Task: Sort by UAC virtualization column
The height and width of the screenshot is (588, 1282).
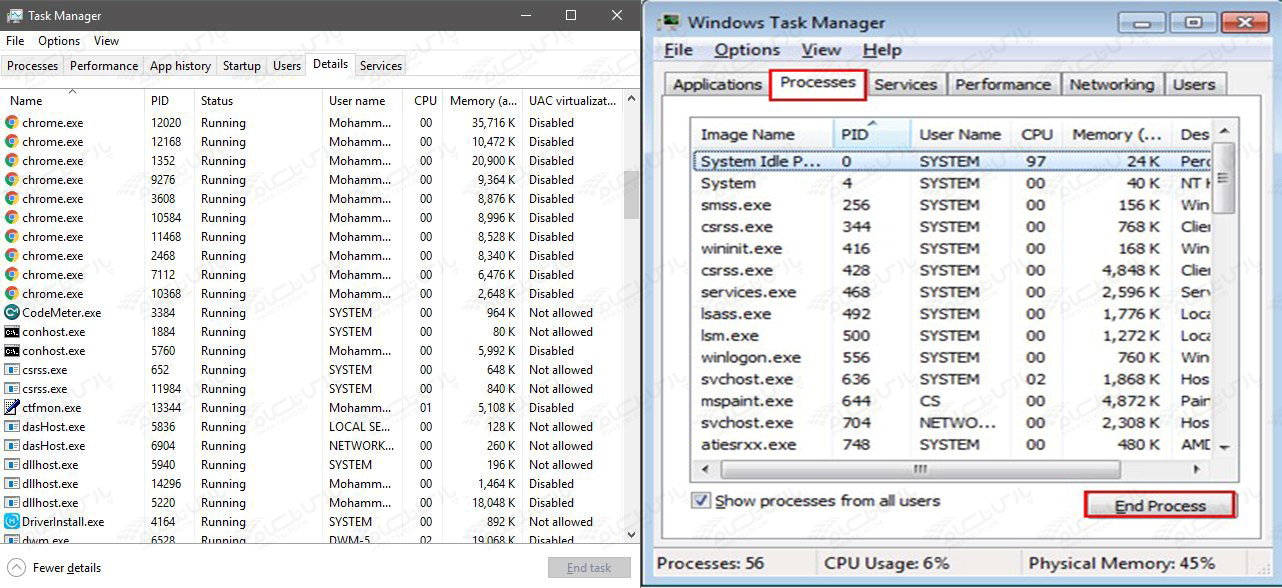Action: click(572, 100)
